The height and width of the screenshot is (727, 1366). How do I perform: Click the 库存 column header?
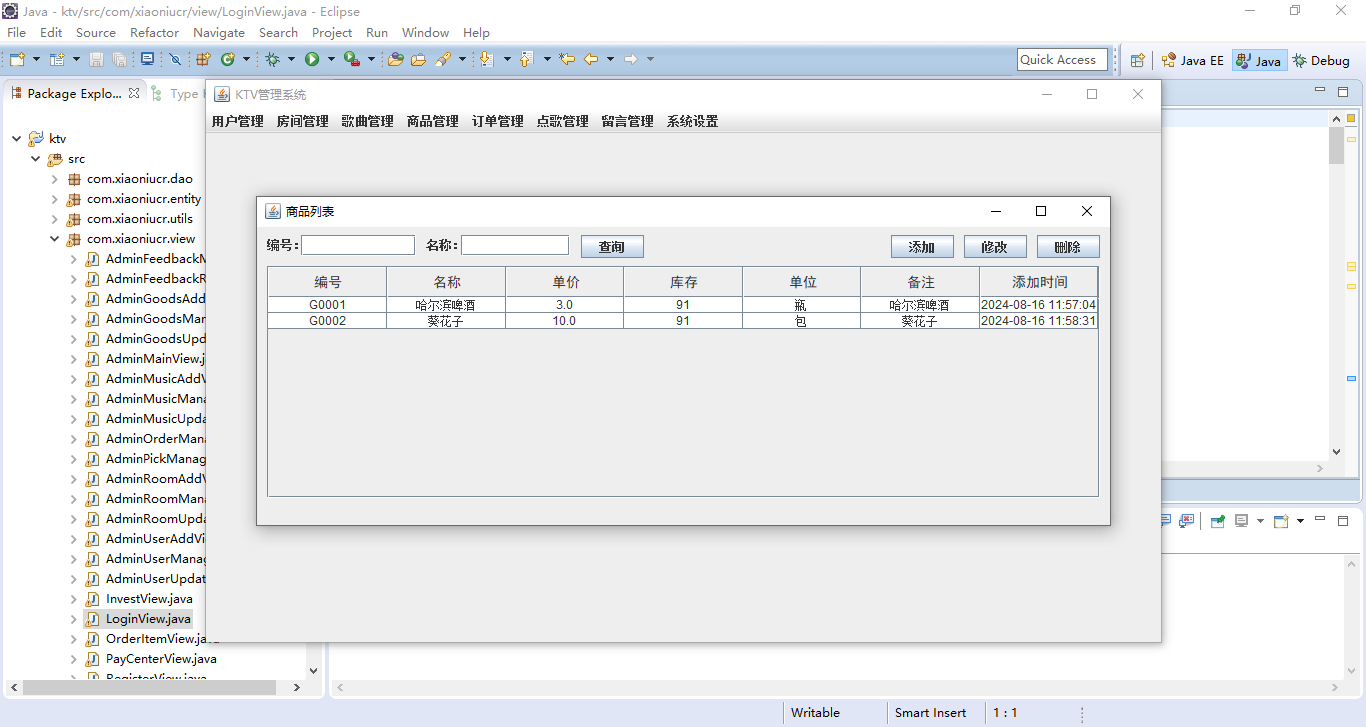pos(683,282)
